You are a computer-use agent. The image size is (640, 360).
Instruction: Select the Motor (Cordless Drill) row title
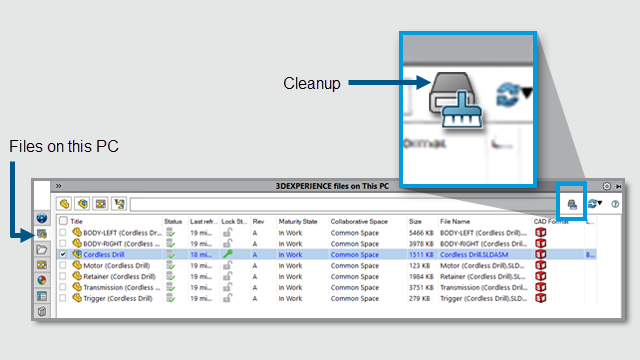point(116,265)
